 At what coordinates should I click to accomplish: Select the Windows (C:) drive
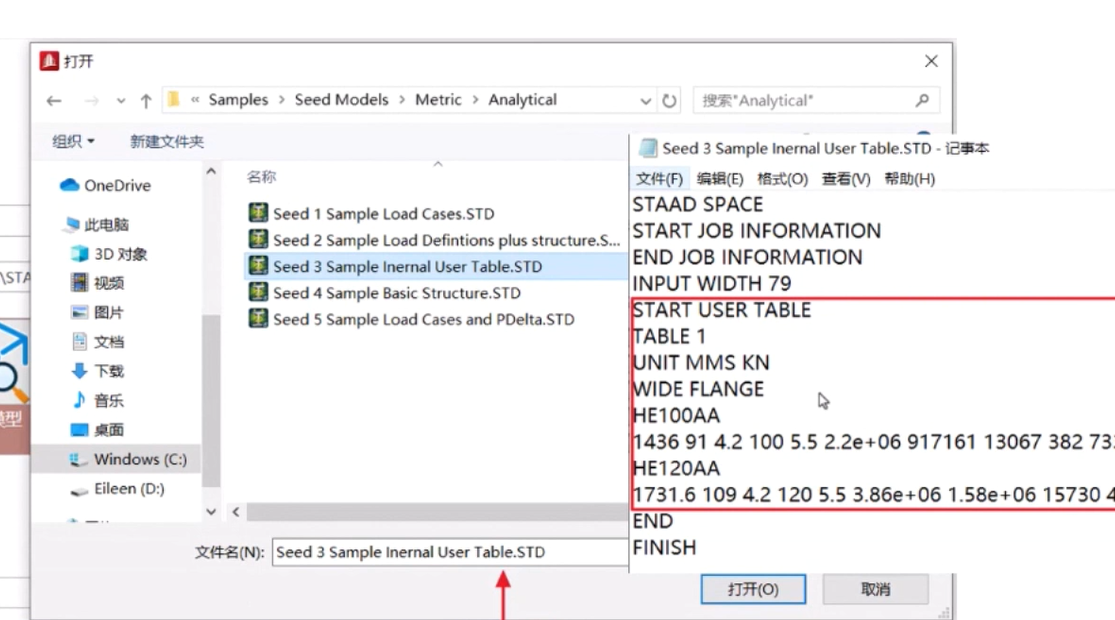[128, 459]
